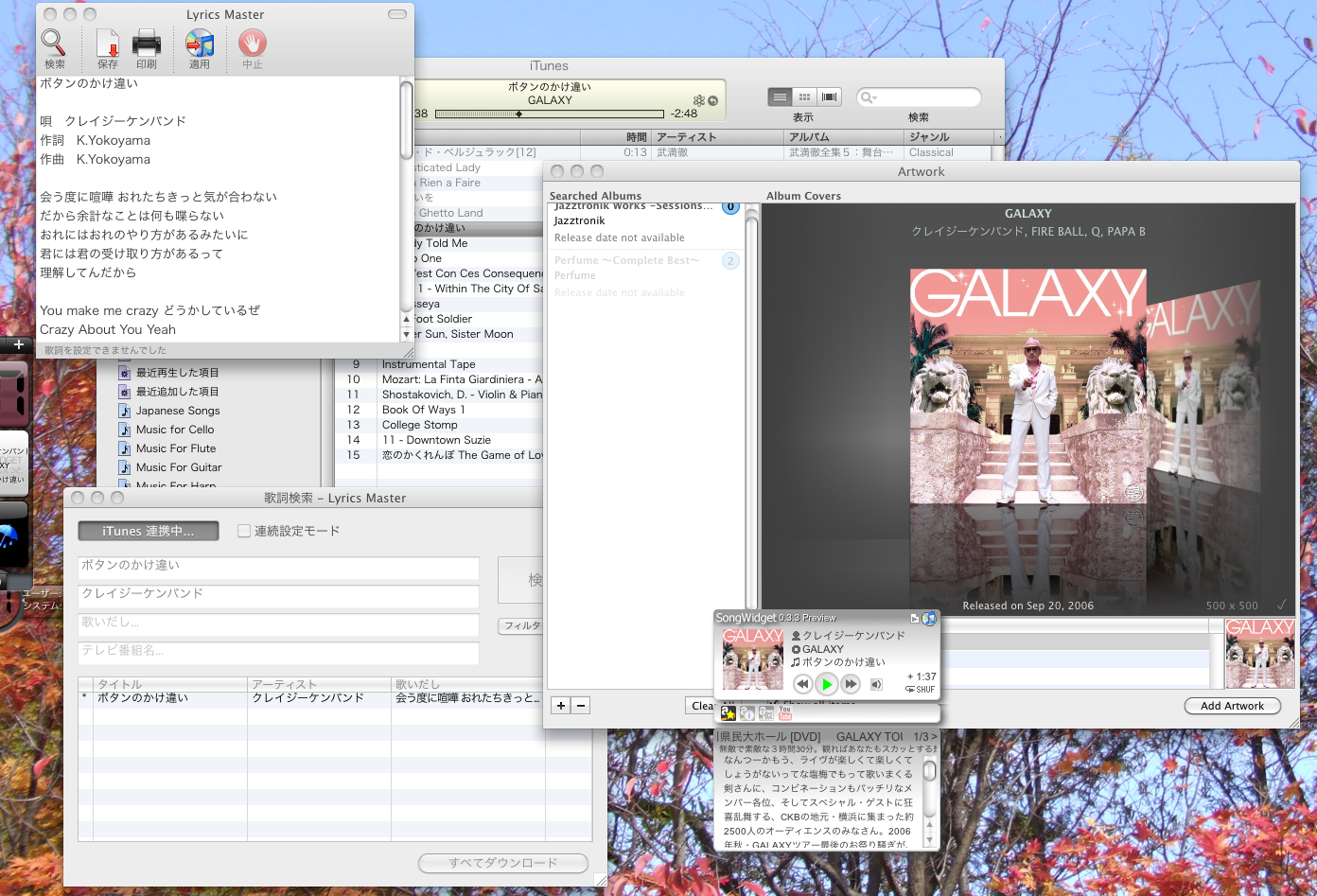Open 最近追加した項目 smart playlist
Viewport: 1317px width, 896px height.
(177, 392)
